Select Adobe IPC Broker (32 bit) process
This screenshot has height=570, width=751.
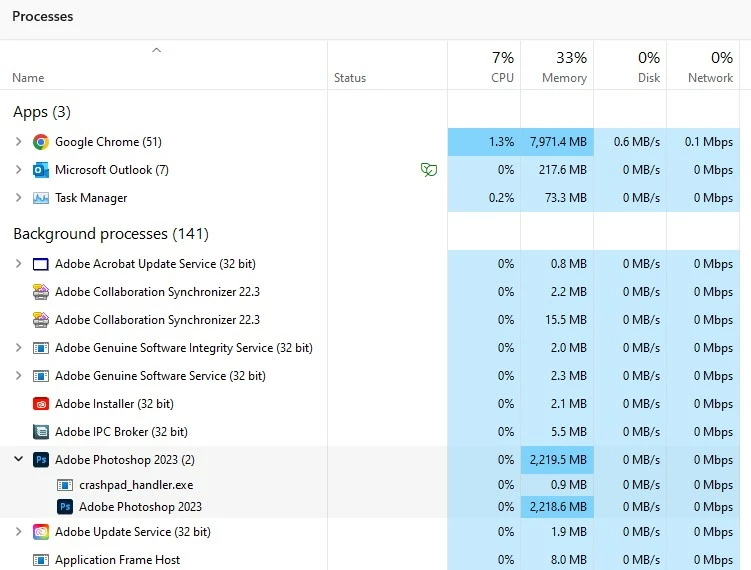[121, 432]
